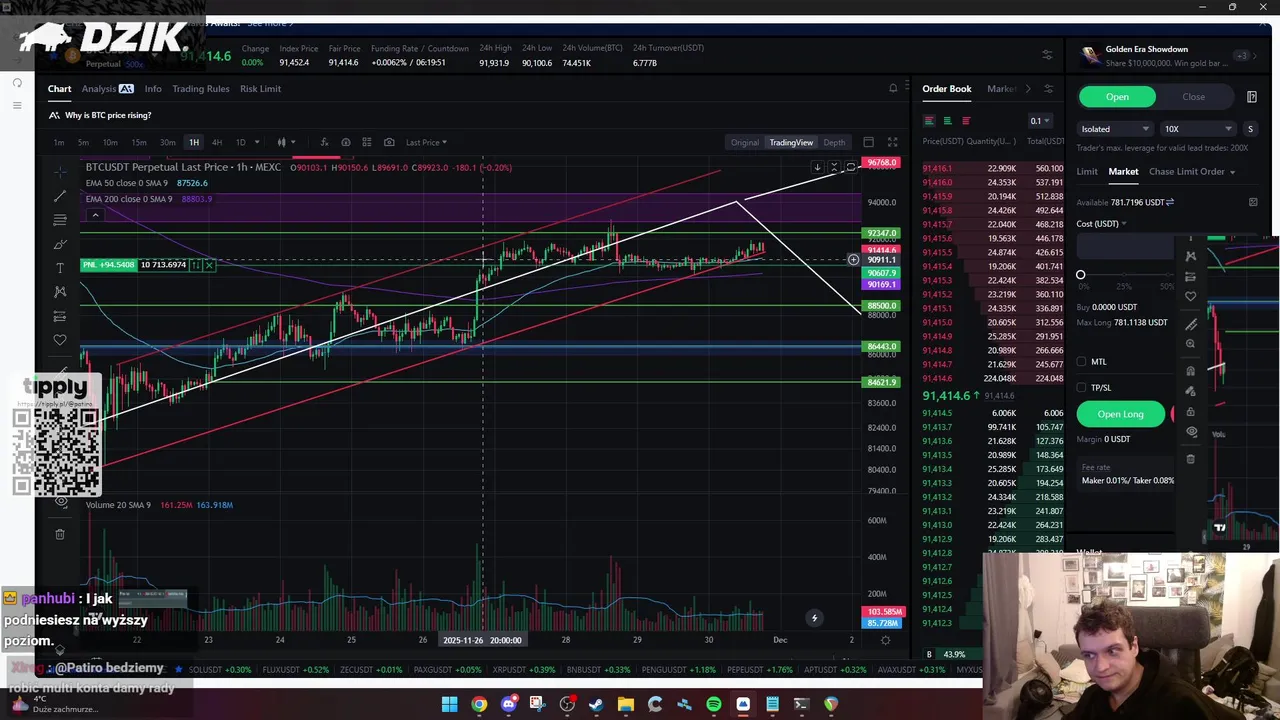Enable the MTL checkbox

[1081, 362]
